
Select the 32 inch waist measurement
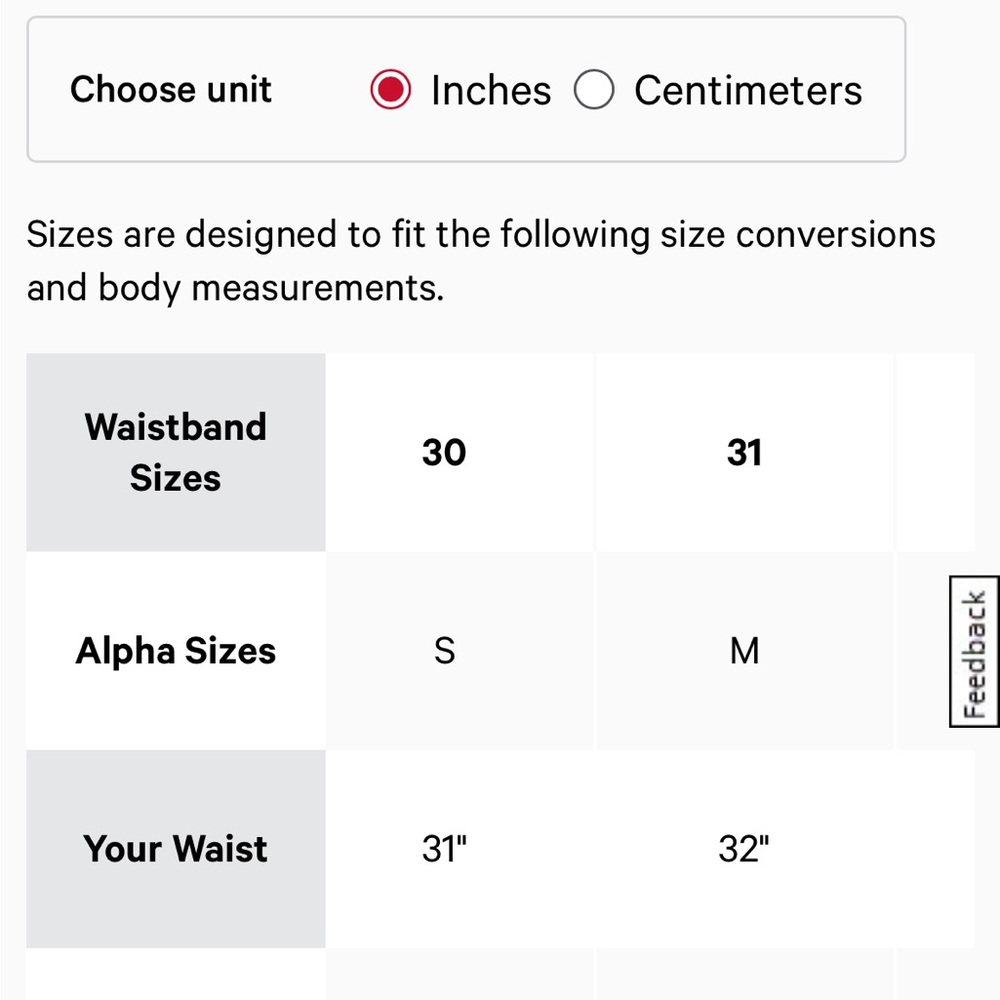point(744,849)
